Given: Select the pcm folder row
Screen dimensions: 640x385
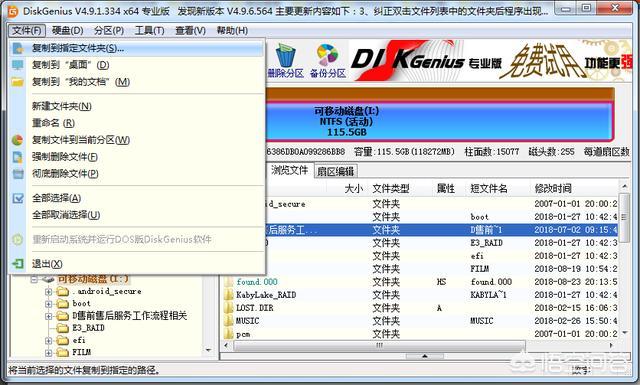Looking at the screenshot, I should pyautogui.click(x=420, y=334).
